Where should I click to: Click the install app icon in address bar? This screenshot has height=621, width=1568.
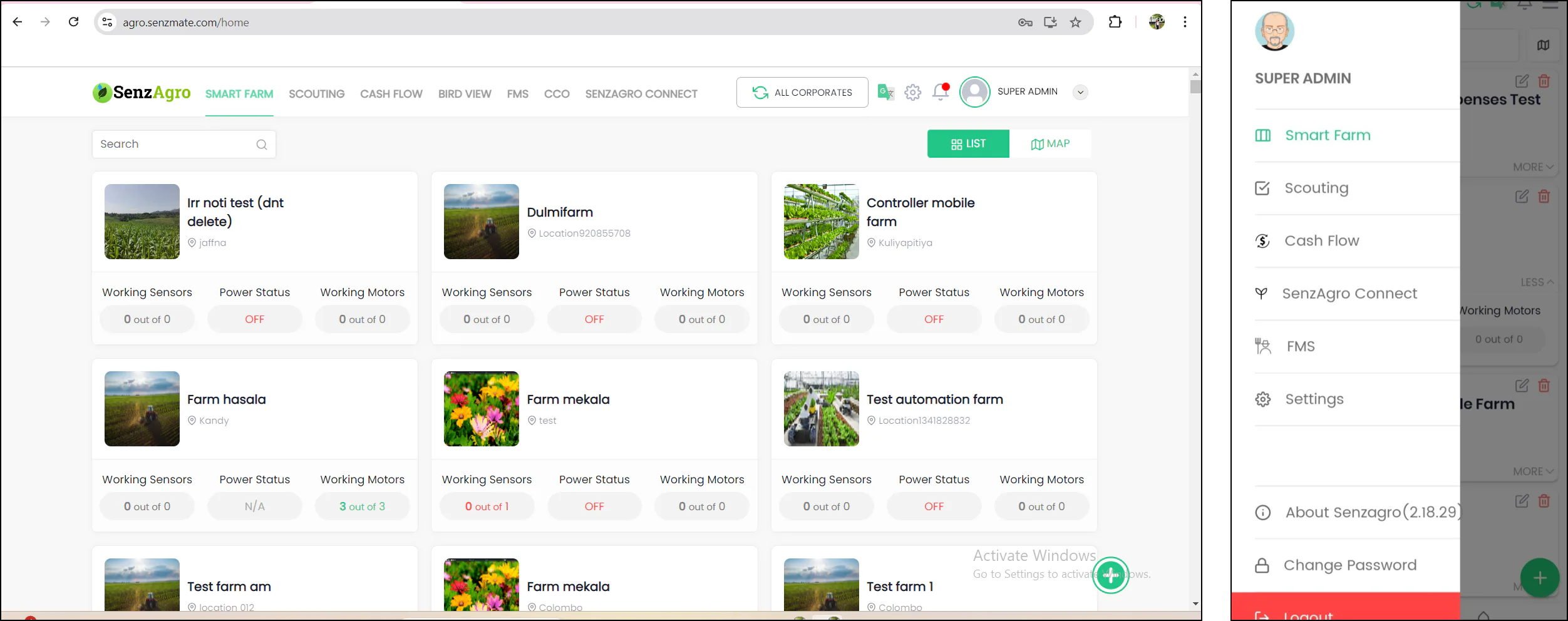tap(1050, 23)
